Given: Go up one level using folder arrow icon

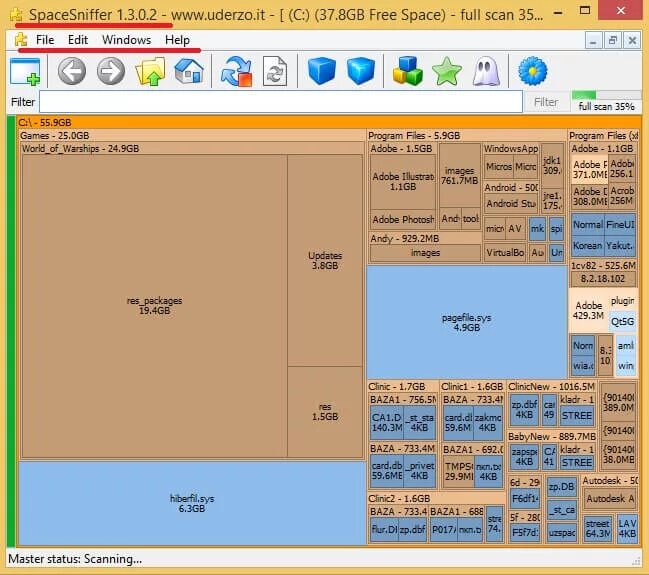Looking at the screenshot, I should [x=150, y=71].
